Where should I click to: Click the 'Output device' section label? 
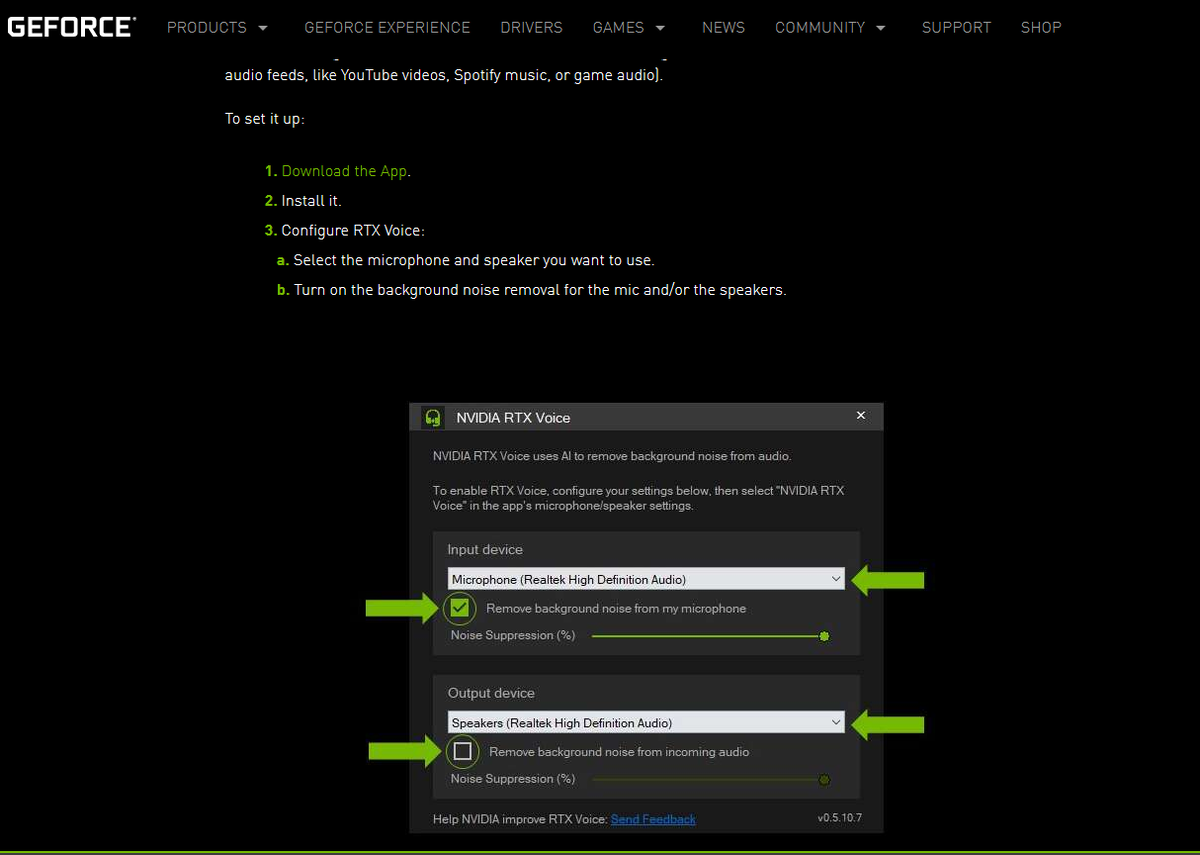click(491, 693)
